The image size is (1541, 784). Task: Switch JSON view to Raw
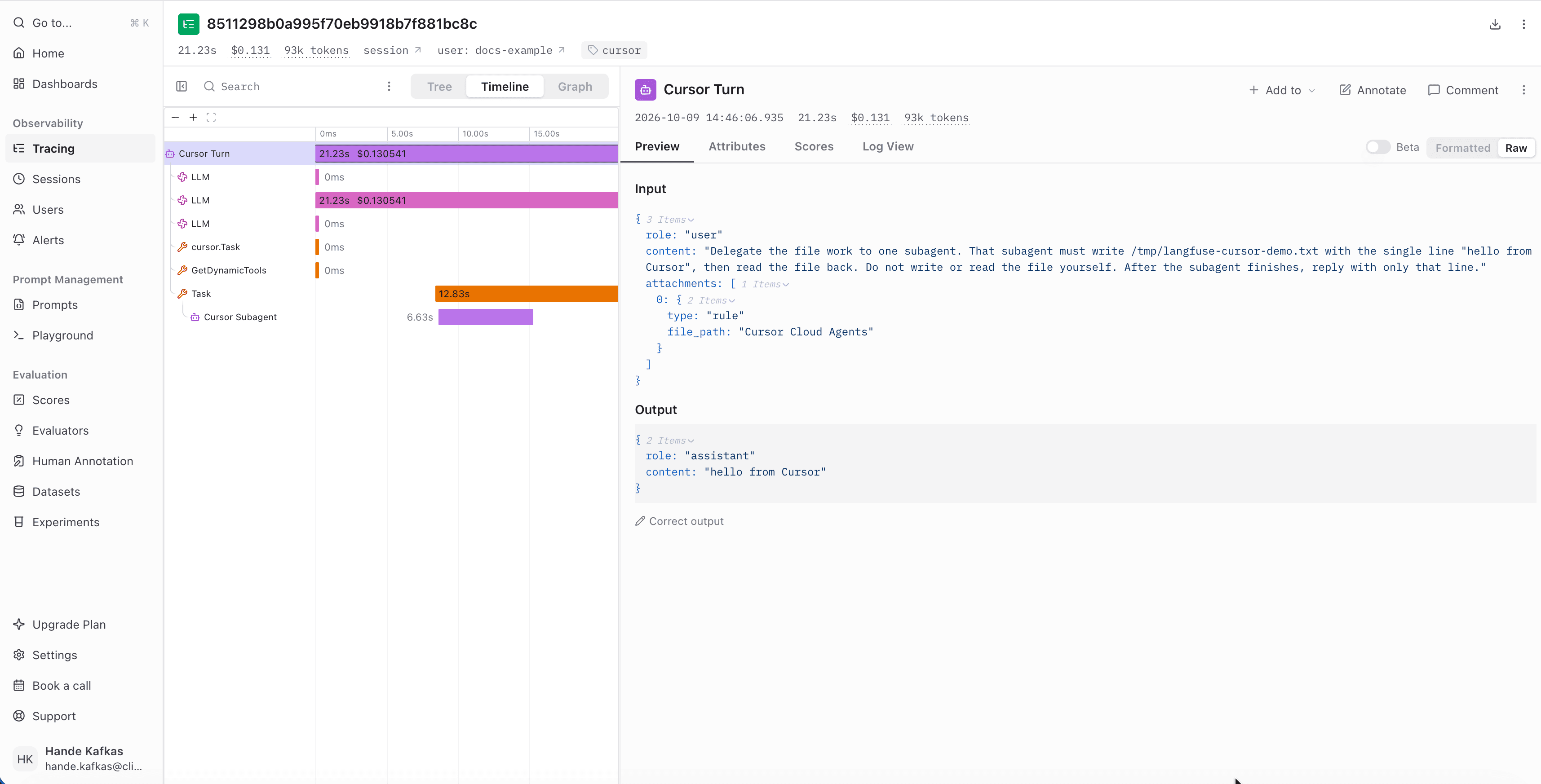point(1516,148)
